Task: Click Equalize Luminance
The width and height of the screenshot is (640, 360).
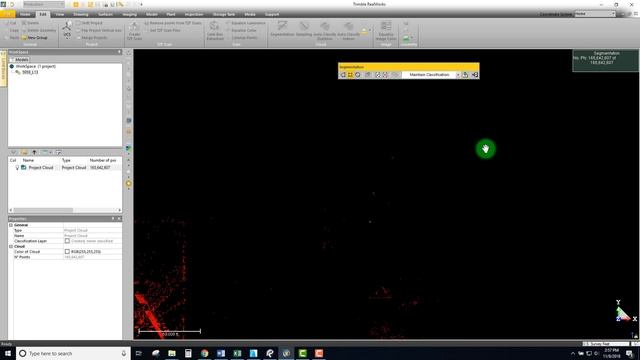Action: (246, 23)
